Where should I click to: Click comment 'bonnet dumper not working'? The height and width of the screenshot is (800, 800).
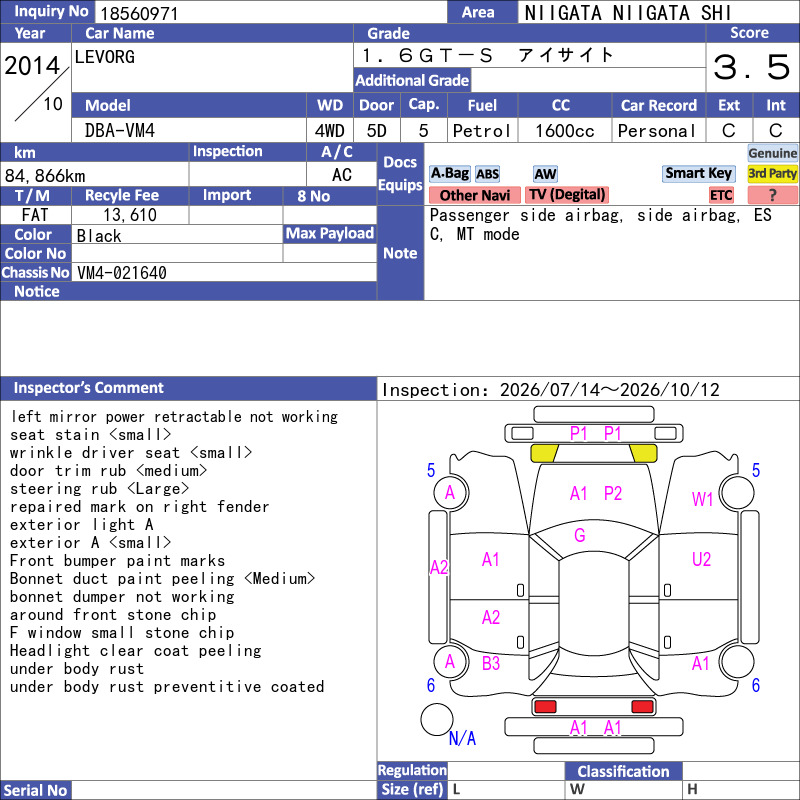click(122, 596)
